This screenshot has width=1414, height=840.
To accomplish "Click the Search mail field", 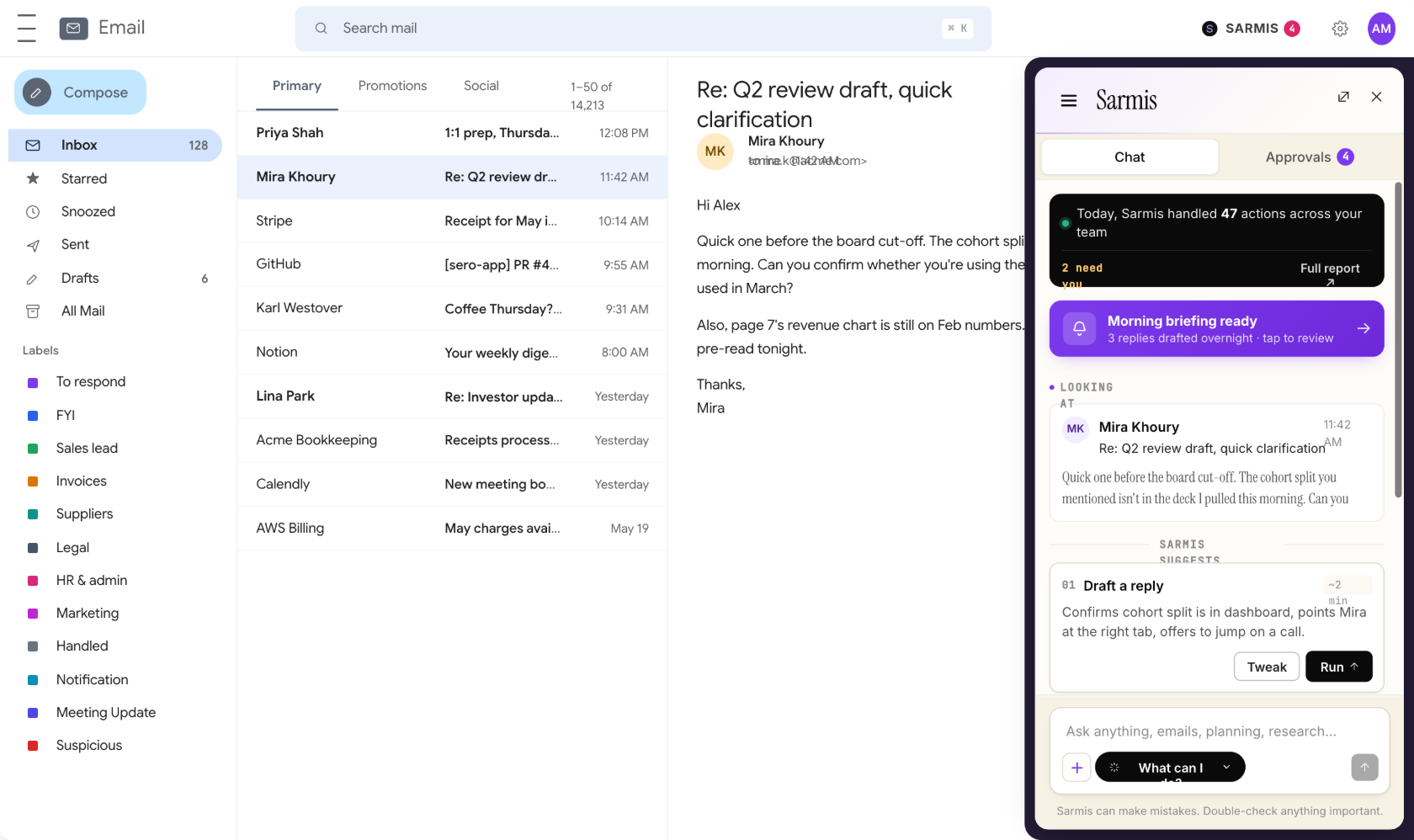I will click(x=643, y=29).
